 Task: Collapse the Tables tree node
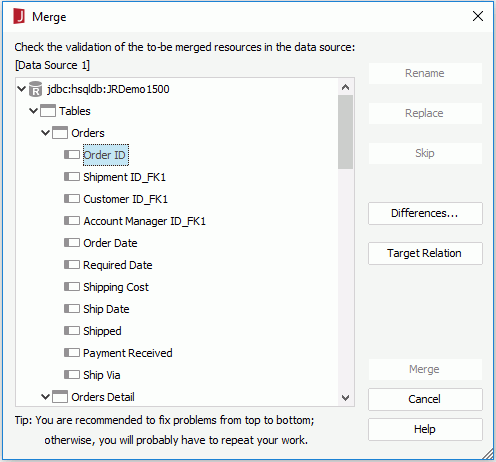[x=33, y=111]
